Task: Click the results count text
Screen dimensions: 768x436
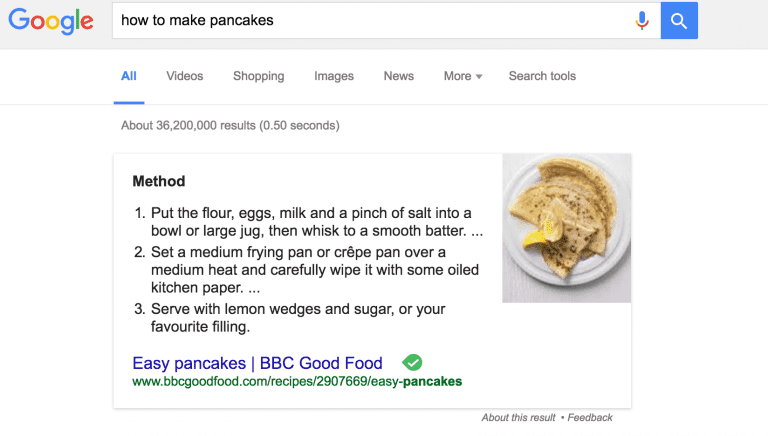Action: 230,126
